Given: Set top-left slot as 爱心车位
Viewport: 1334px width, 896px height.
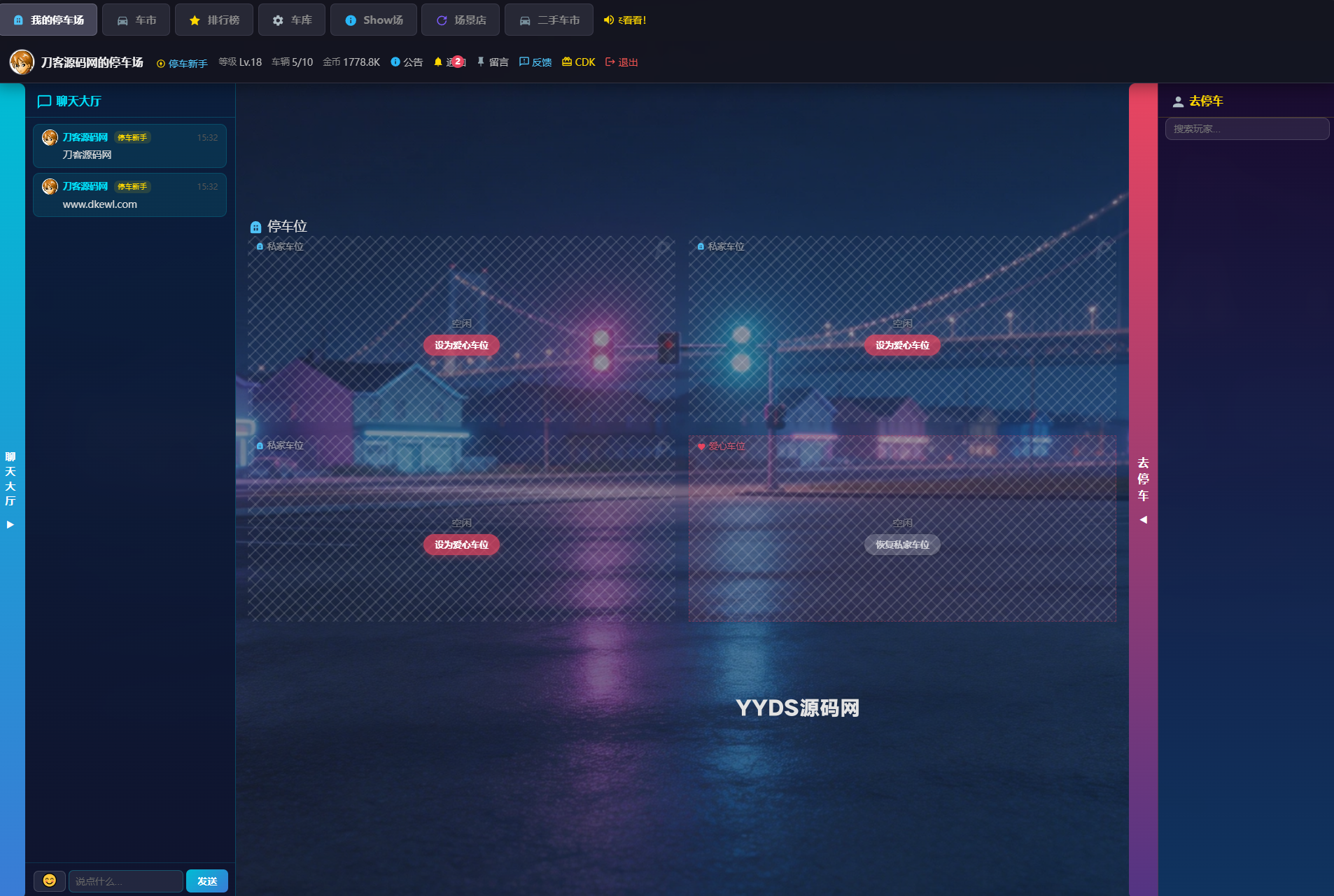Looking at the screenshot, I should tap(461, 345).
